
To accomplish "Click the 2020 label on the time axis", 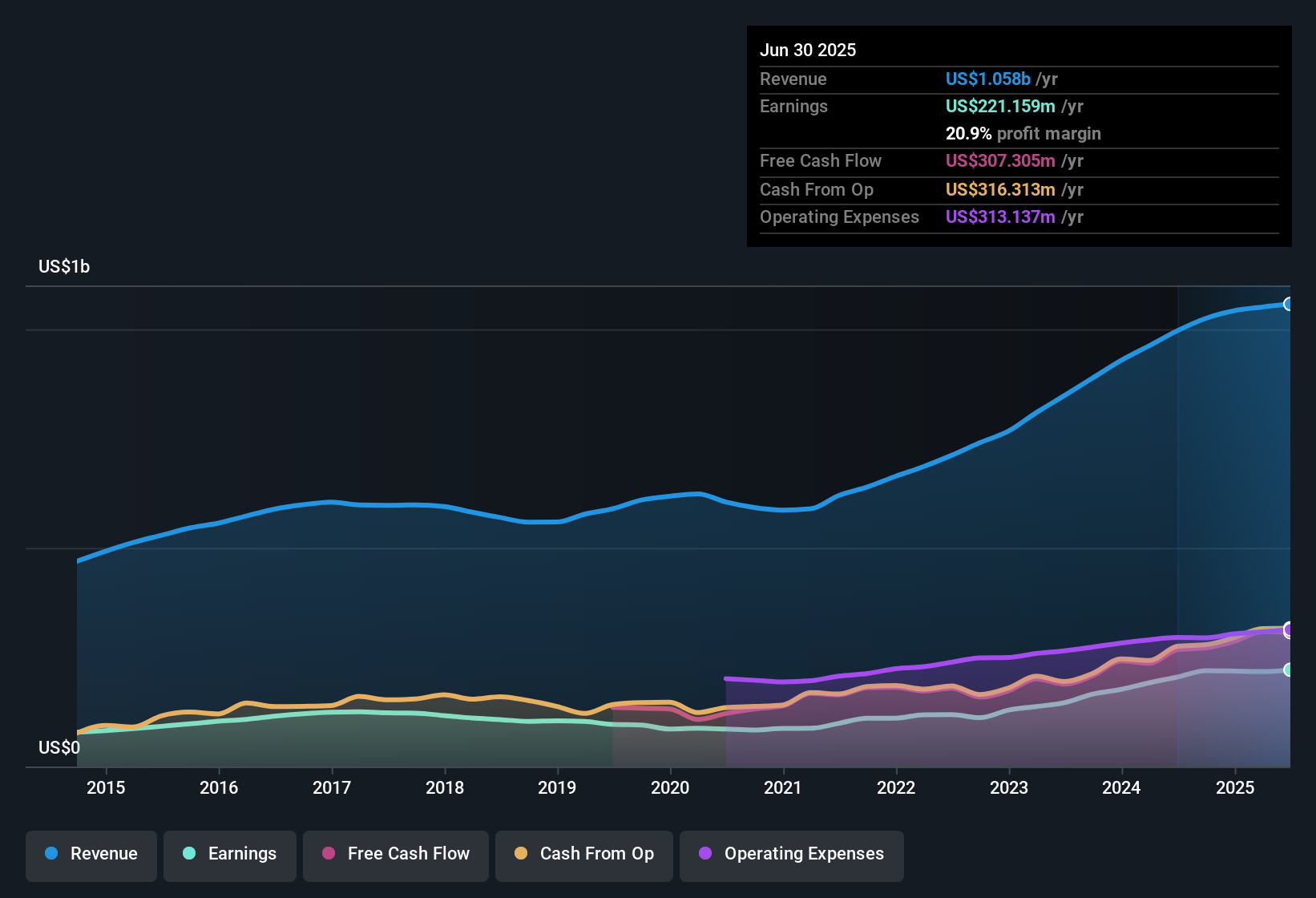I will 671,788.
